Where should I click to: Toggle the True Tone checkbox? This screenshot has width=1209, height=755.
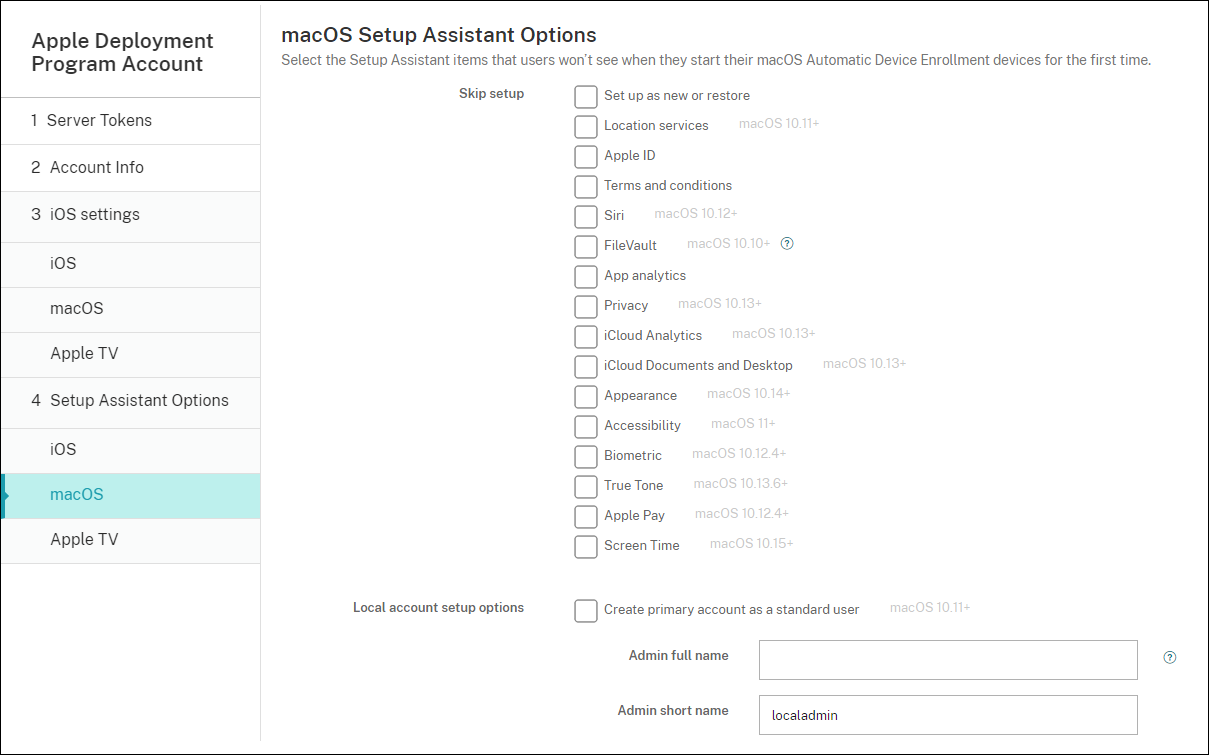pyautogui.click(x=586, y=486)
